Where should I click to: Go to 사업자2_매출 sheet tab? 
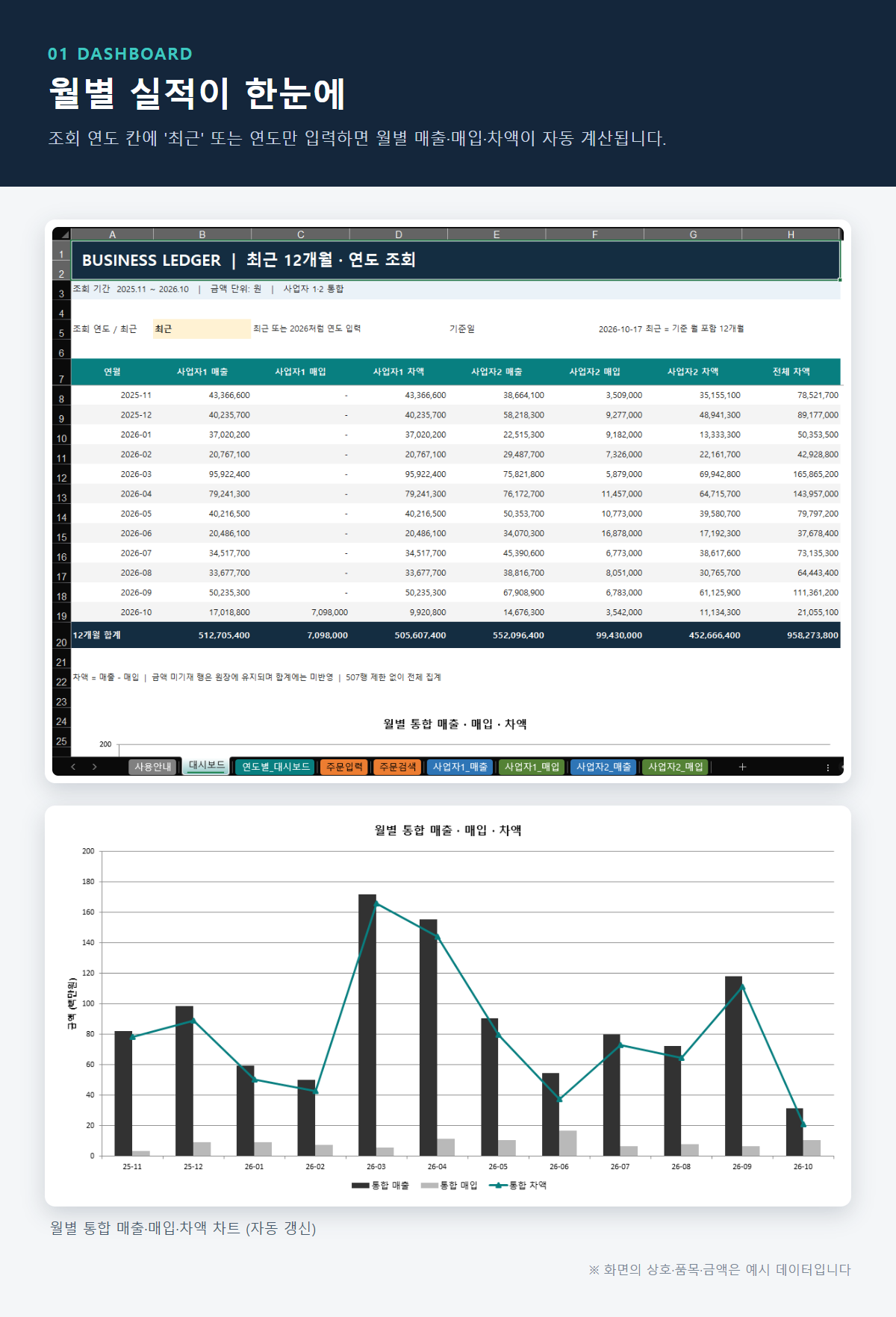[603, 767]
